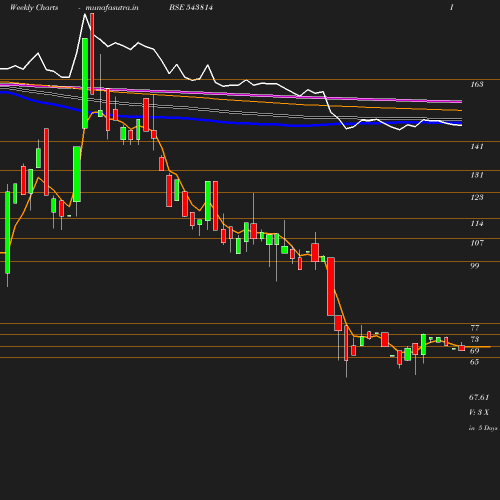Select the 114 price axis label
This screenshot has height=500, width=500.
point(477,223)
